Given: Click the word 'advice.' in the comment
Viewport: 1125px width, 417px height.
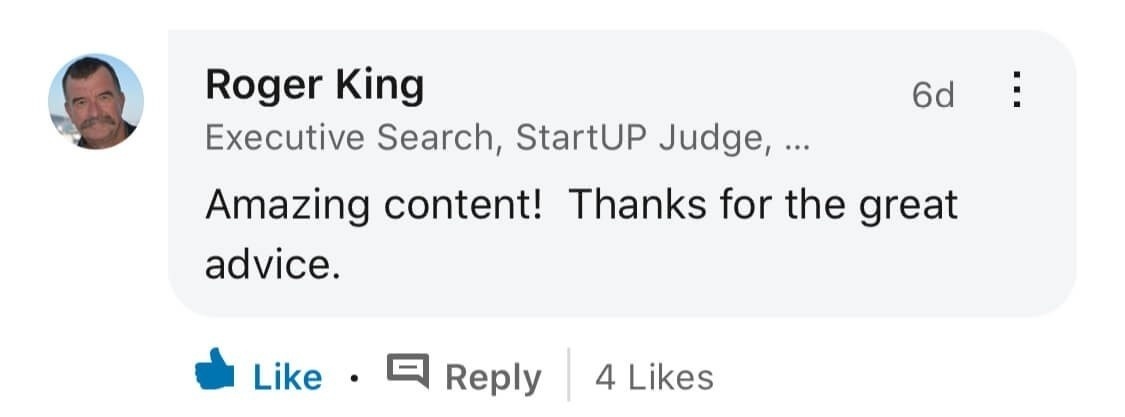Looking at the screenshot, I should coord(273,266).
